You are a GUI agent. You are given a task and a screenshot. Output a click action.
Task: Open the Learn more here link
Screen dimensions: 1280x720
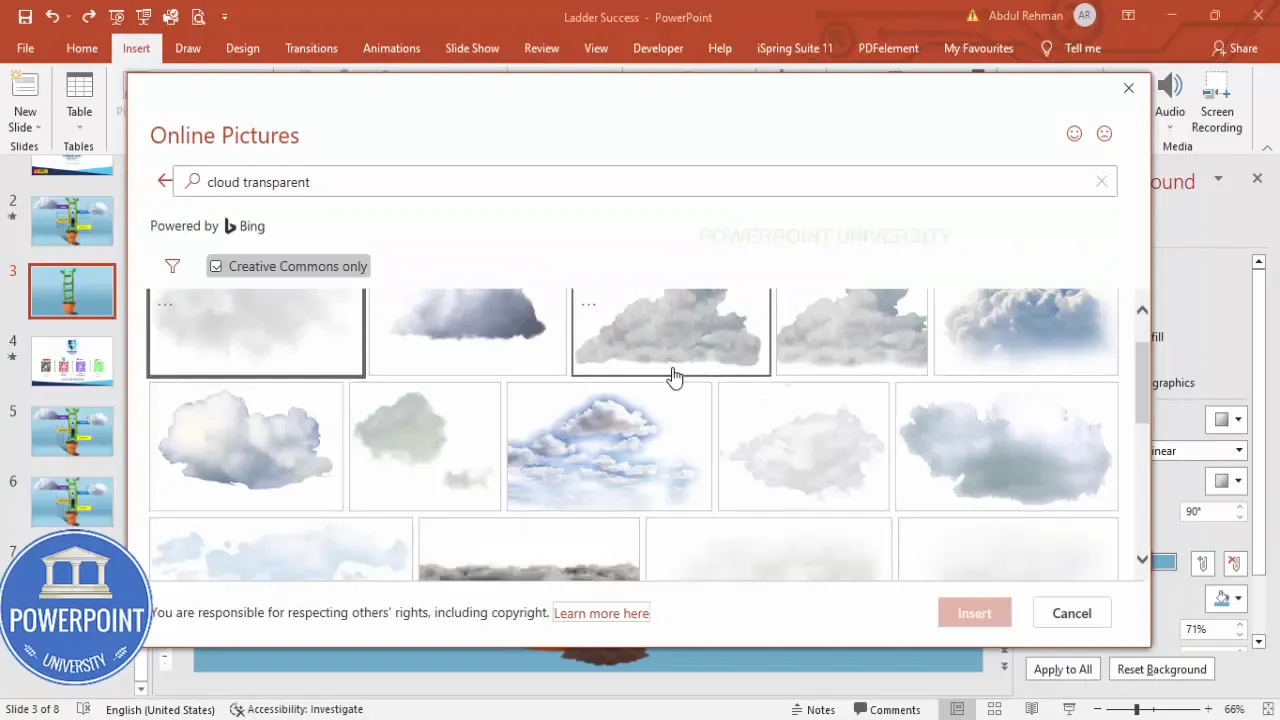pos(601,613)
